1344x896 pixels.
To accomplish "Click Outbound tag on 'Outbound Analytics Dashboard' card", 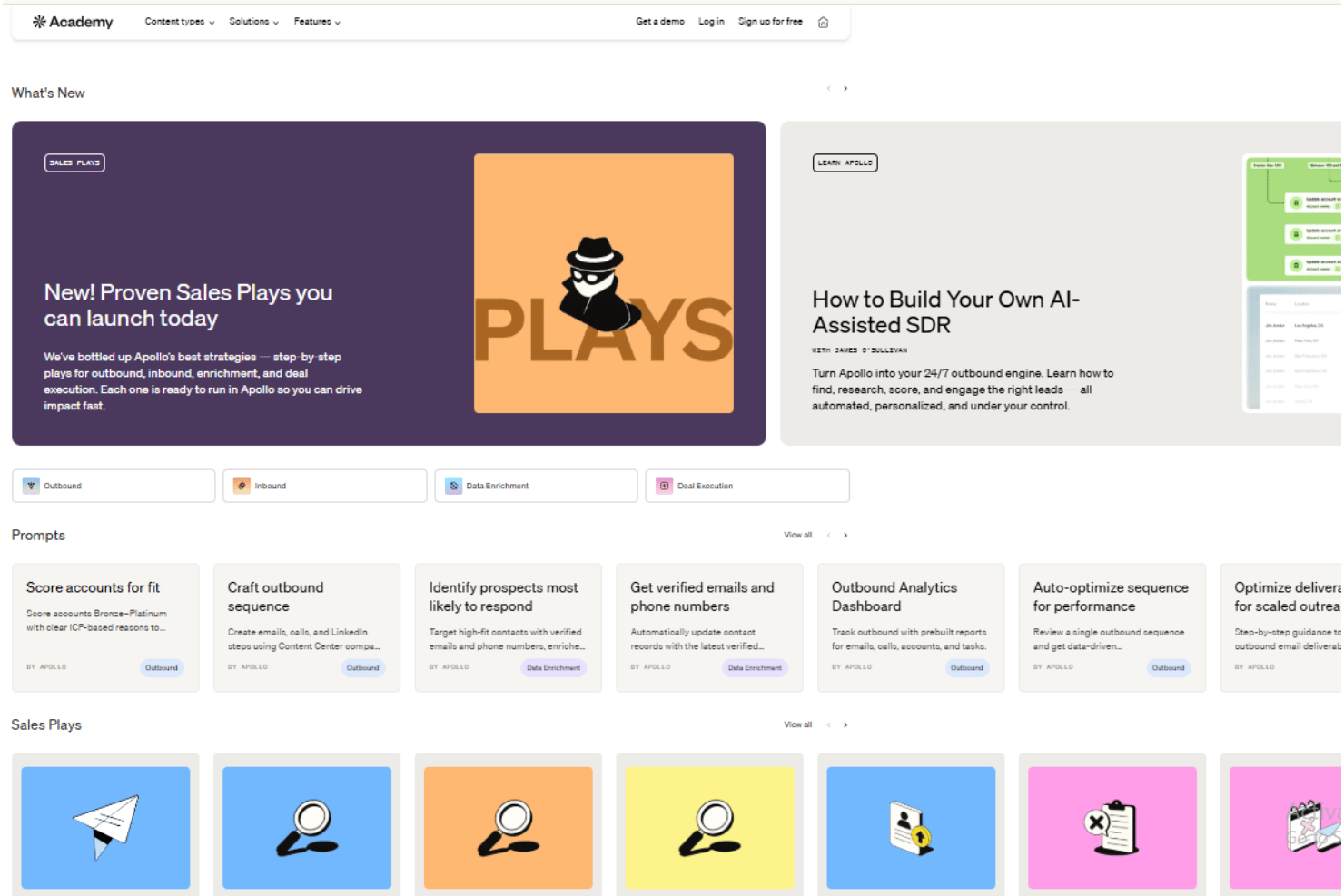I will tap(967, 667).
